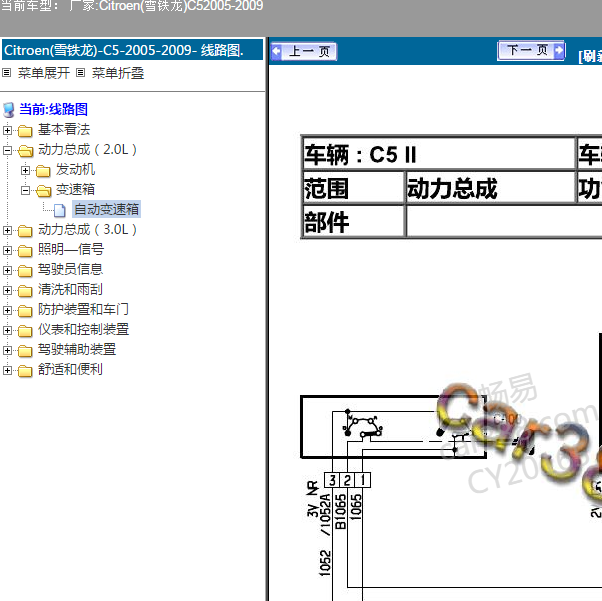The width and height of the screenshot is (602, 601).
Task: Click the 变速箱 open folder icon
Action: (43, 190)
